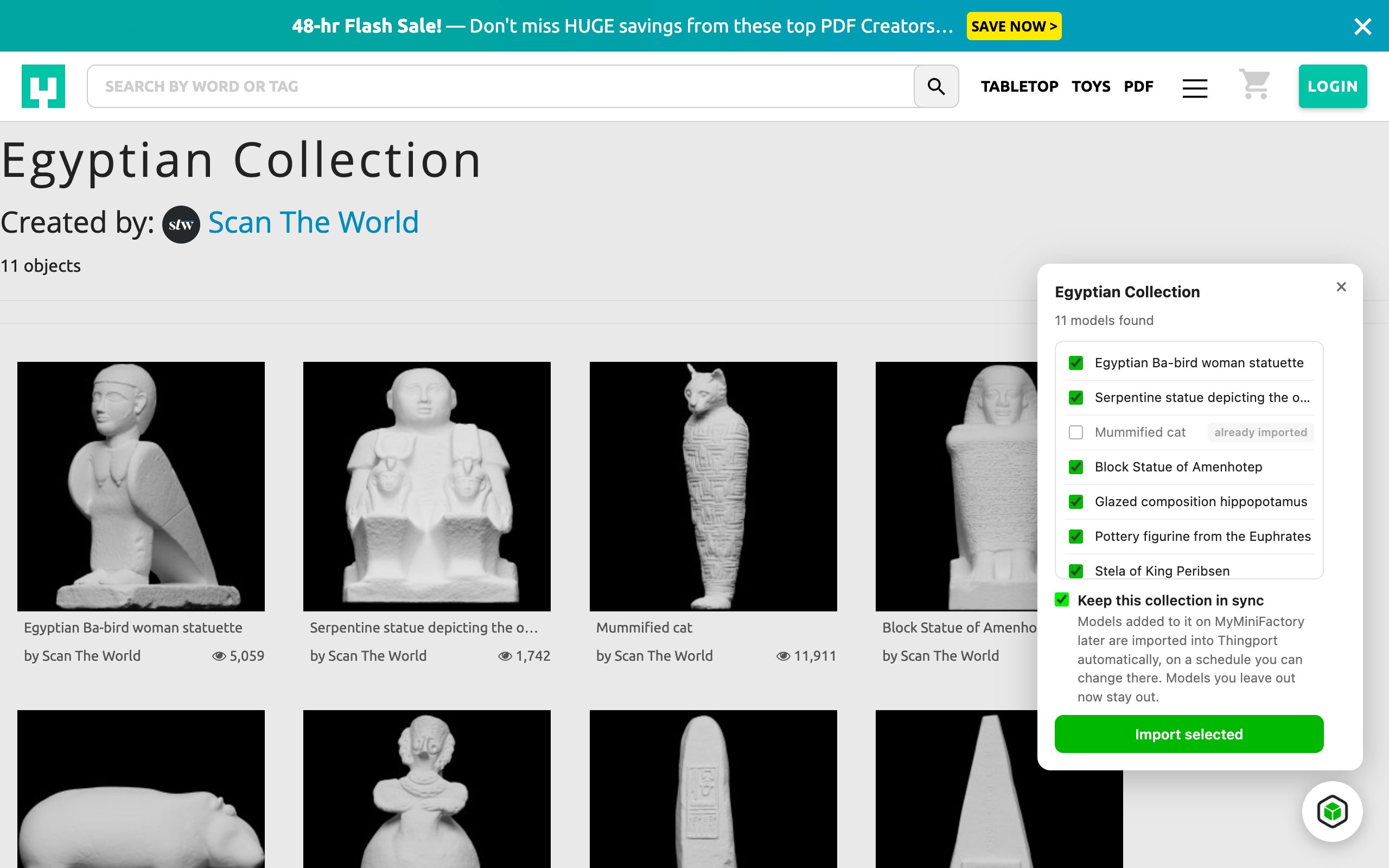The width and height of the screenshot is (1389, 868).
Task: Click the MyMiniFactory logo icon
Action: click(x=43, y=86)
